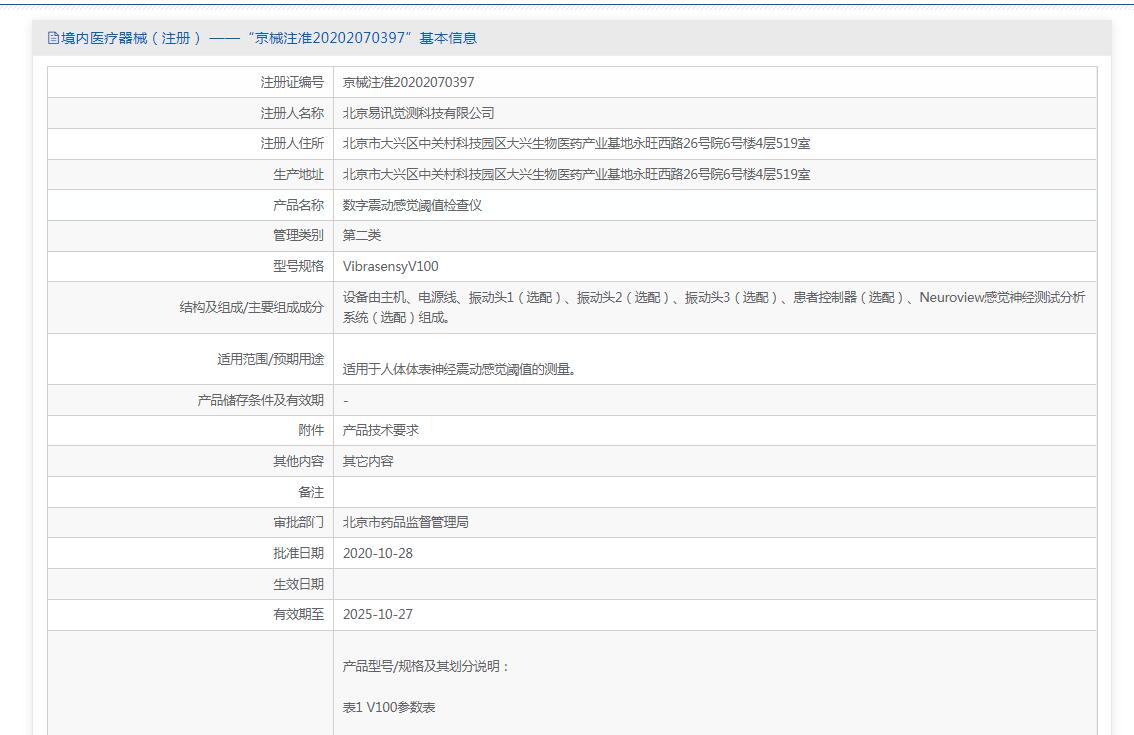Select product name 数字震动感觉阈值检查仪
Viewport: 1134px width, 735px height.
pos(412,205)
